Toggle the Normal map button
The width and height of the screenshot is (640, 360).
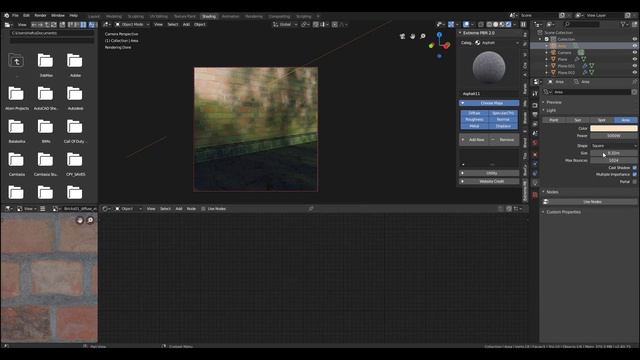(503, 120)
